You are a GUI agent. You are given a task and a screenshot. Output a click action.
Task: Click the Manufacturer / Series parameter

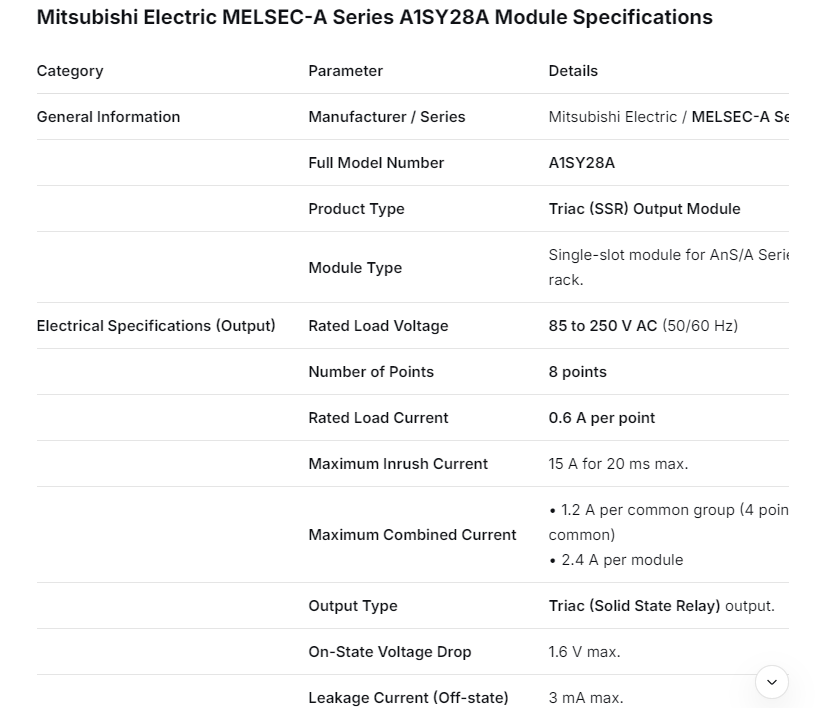[x=386, y=117]
